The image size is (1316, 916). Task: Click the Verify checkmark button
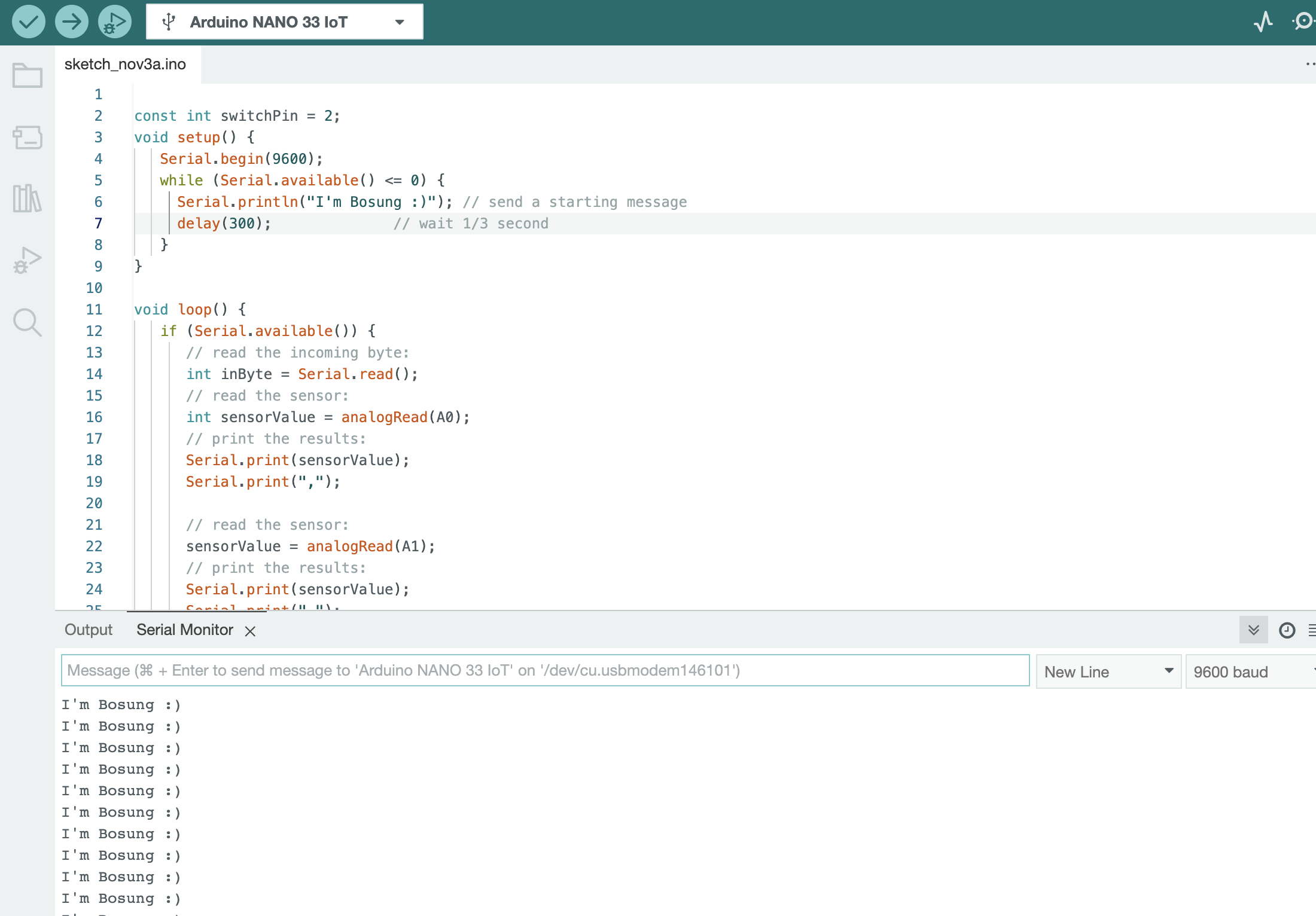coord(28,22)
